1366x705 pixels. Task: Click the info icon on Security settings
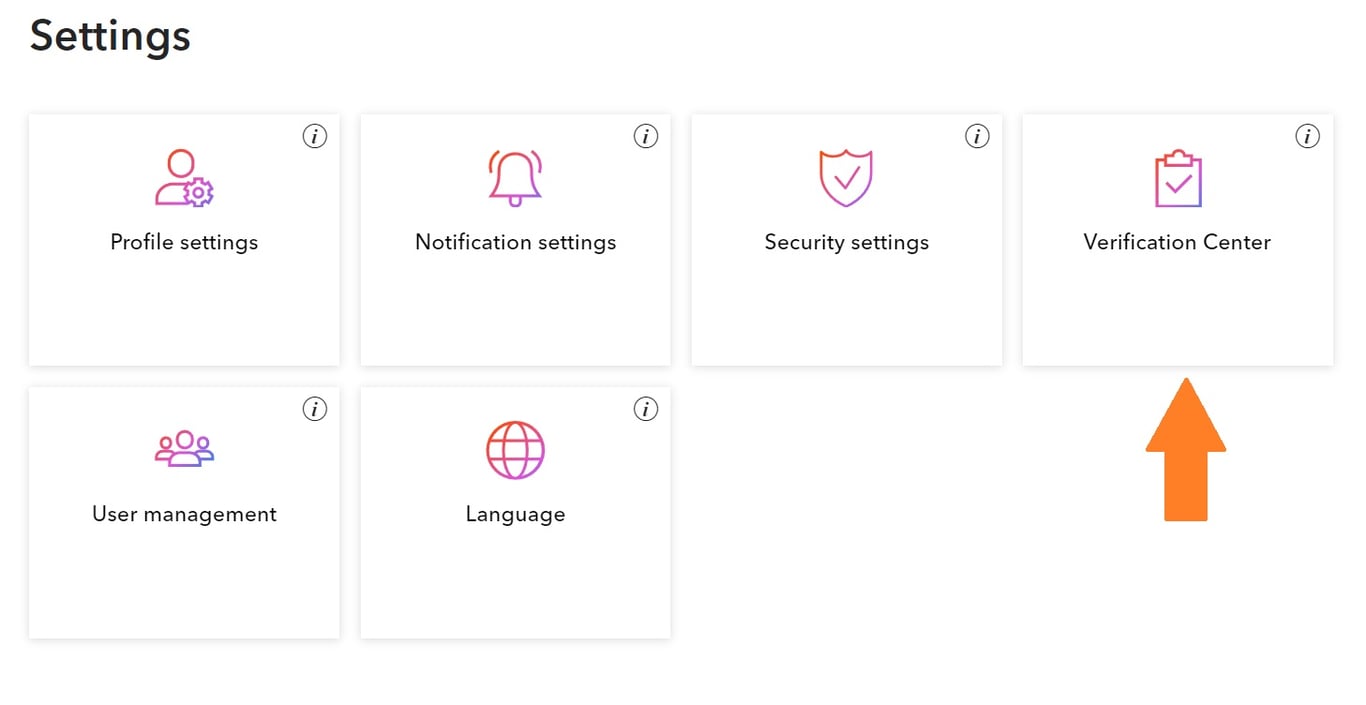(977, 136)
